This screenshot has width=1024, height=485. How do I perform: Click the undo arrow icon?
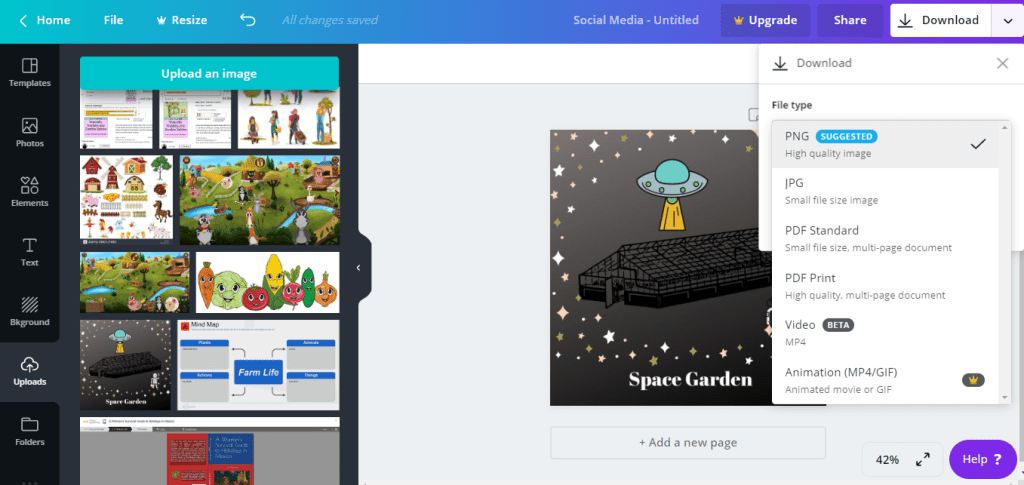point(248,20)
